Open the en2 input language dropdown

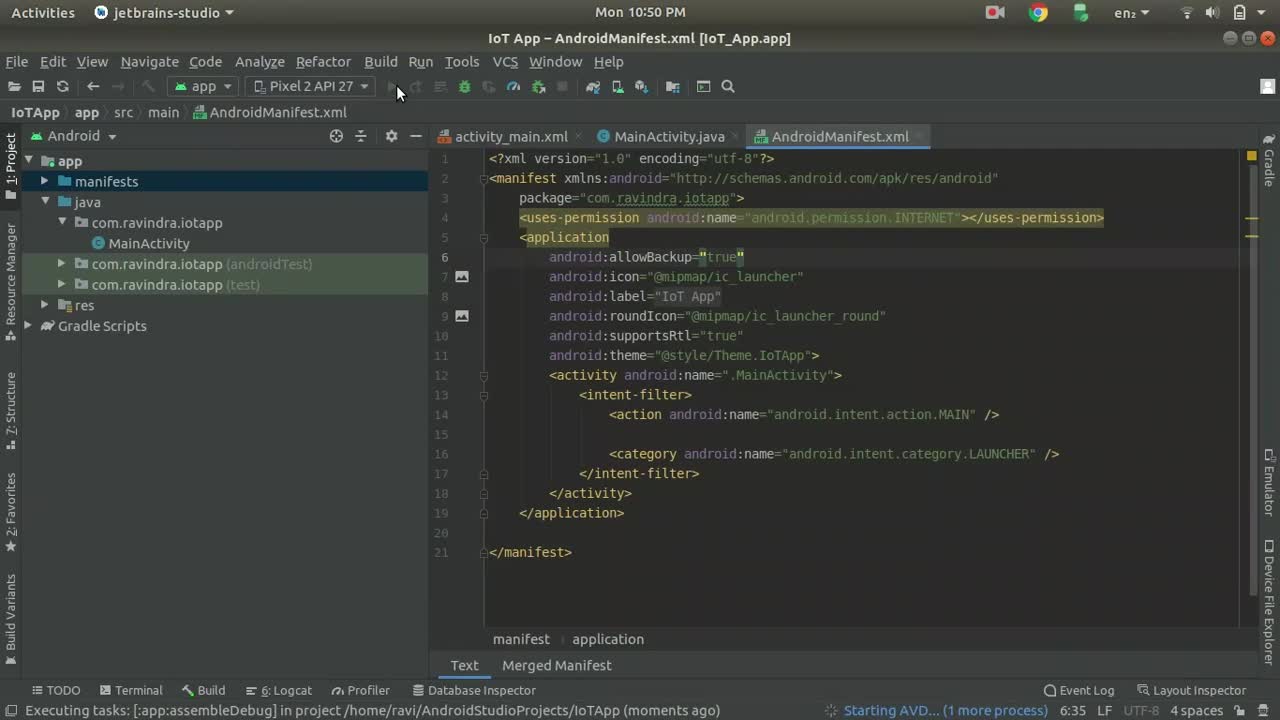[1132, 13]
